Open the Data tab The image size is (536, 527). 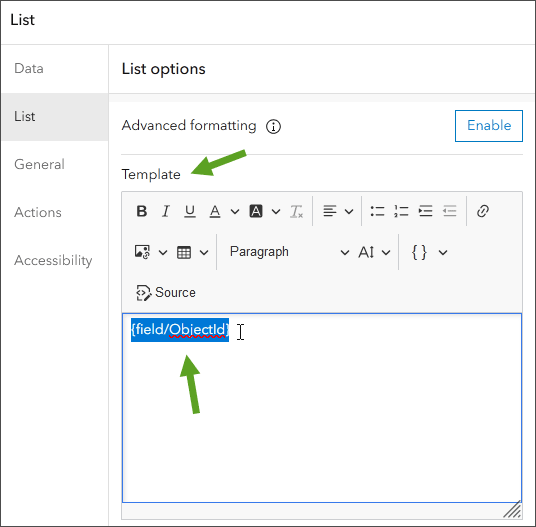point(55,68)
